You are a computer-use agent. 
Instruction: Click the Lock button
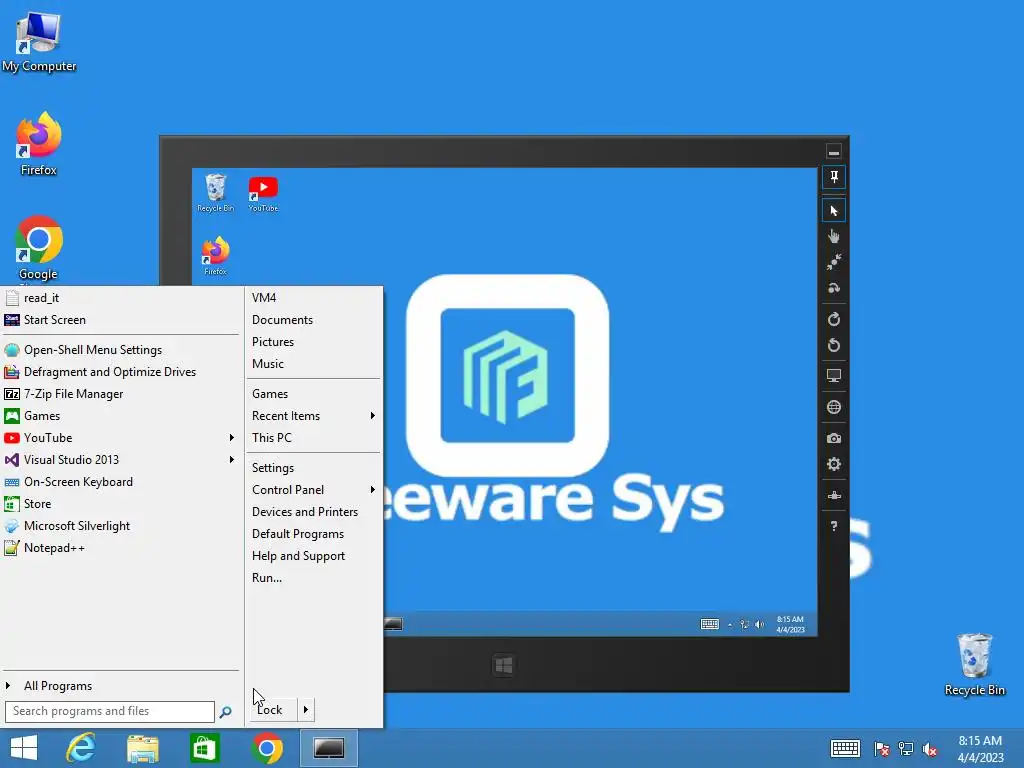point(273,710)
